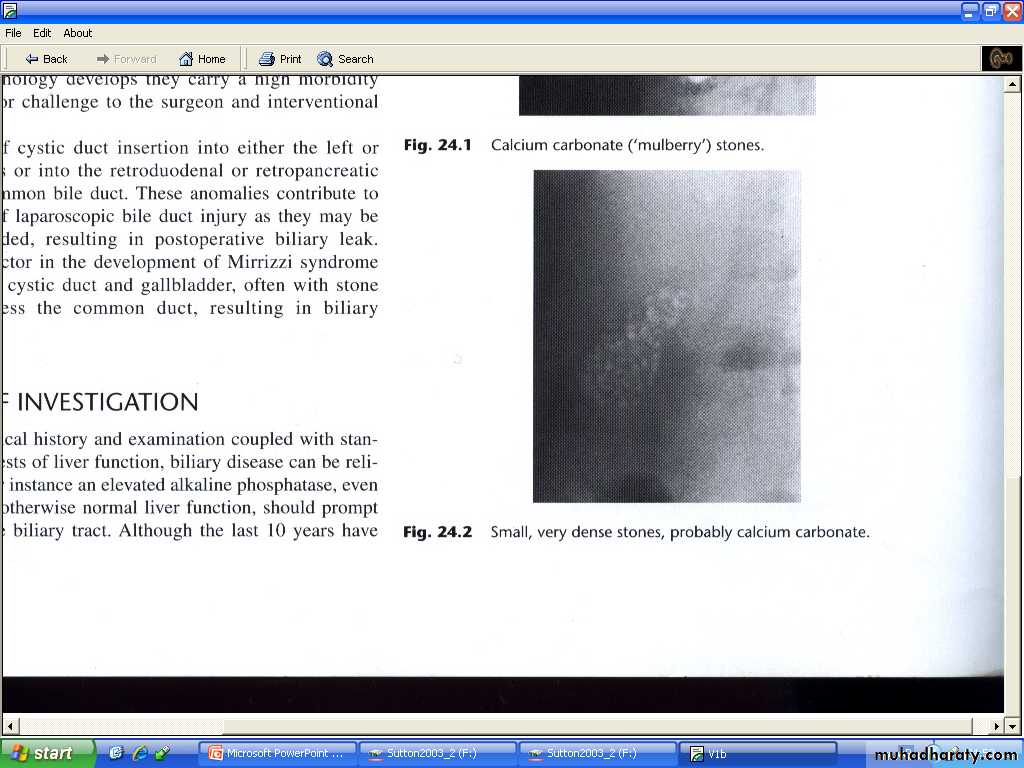Click the viewer icon in the title bar
1024x768 pixels.
[10, 11]
